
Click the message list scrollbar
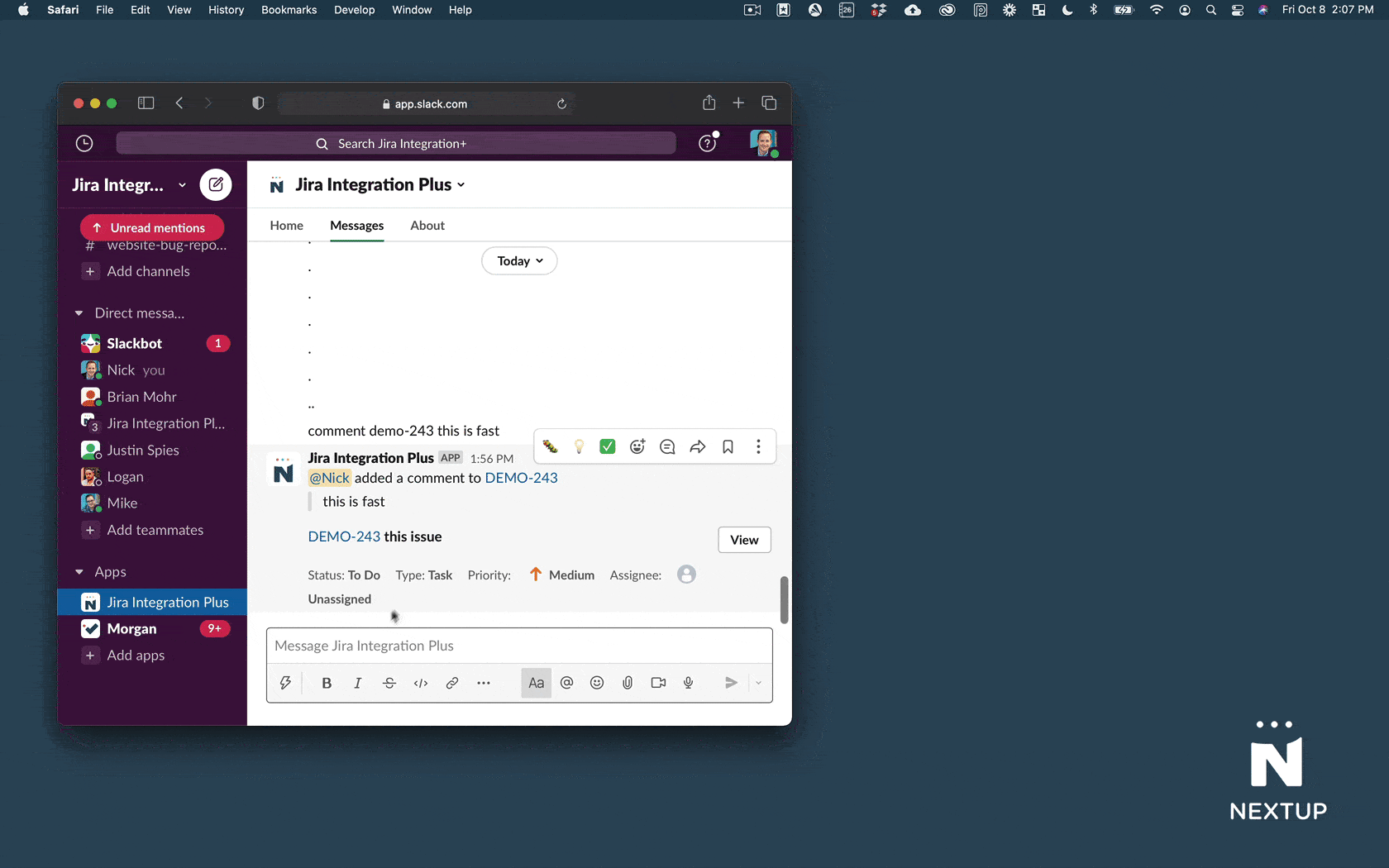coord(784,599)
